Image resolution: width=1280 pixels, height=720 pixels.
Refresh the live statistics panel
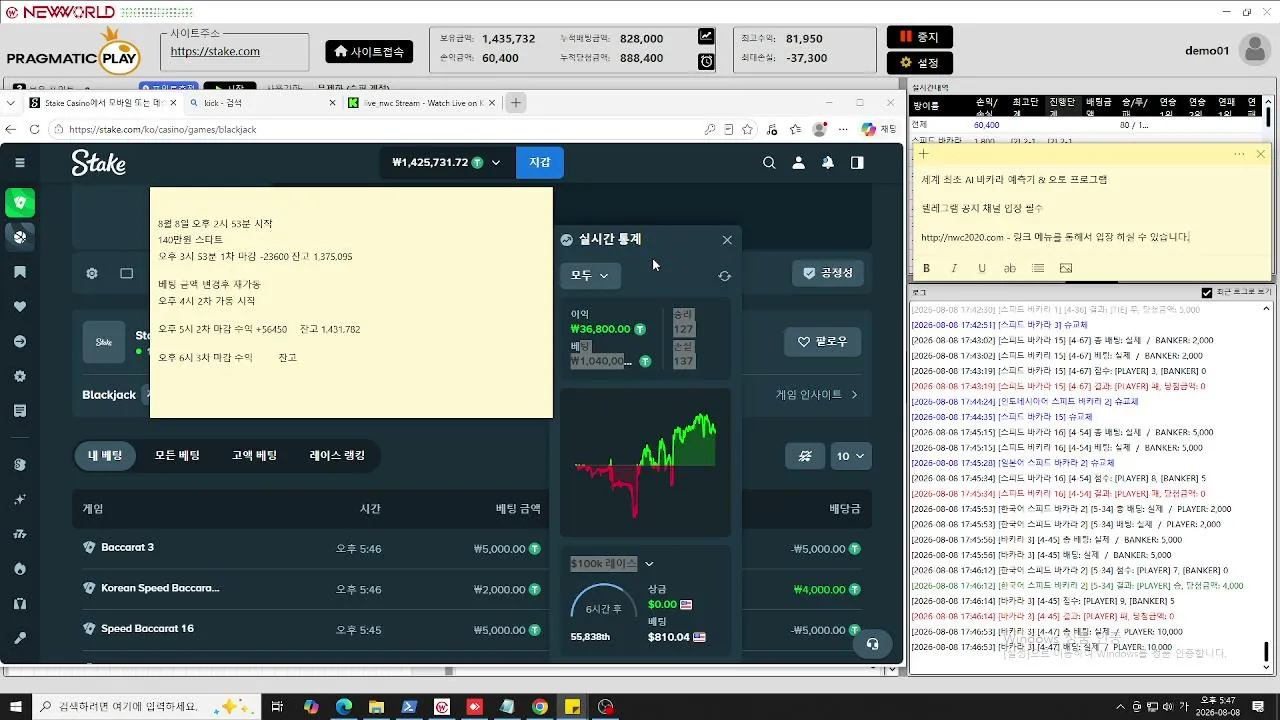point(725,276)
